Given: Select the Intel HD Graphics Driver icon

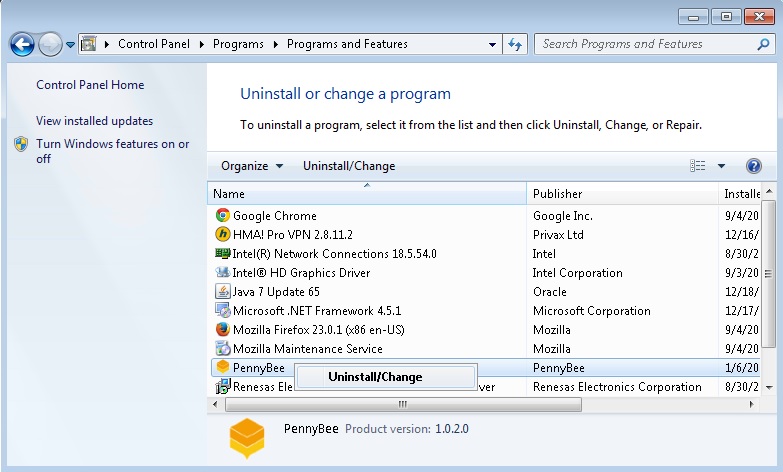Looking at the screenshot, I should (222, 272).
